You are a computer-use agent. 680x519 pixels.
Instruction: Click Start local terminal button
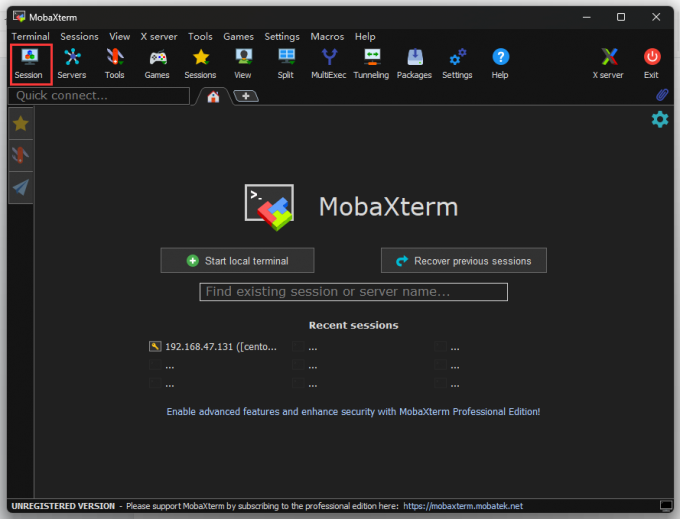(237, 261)
